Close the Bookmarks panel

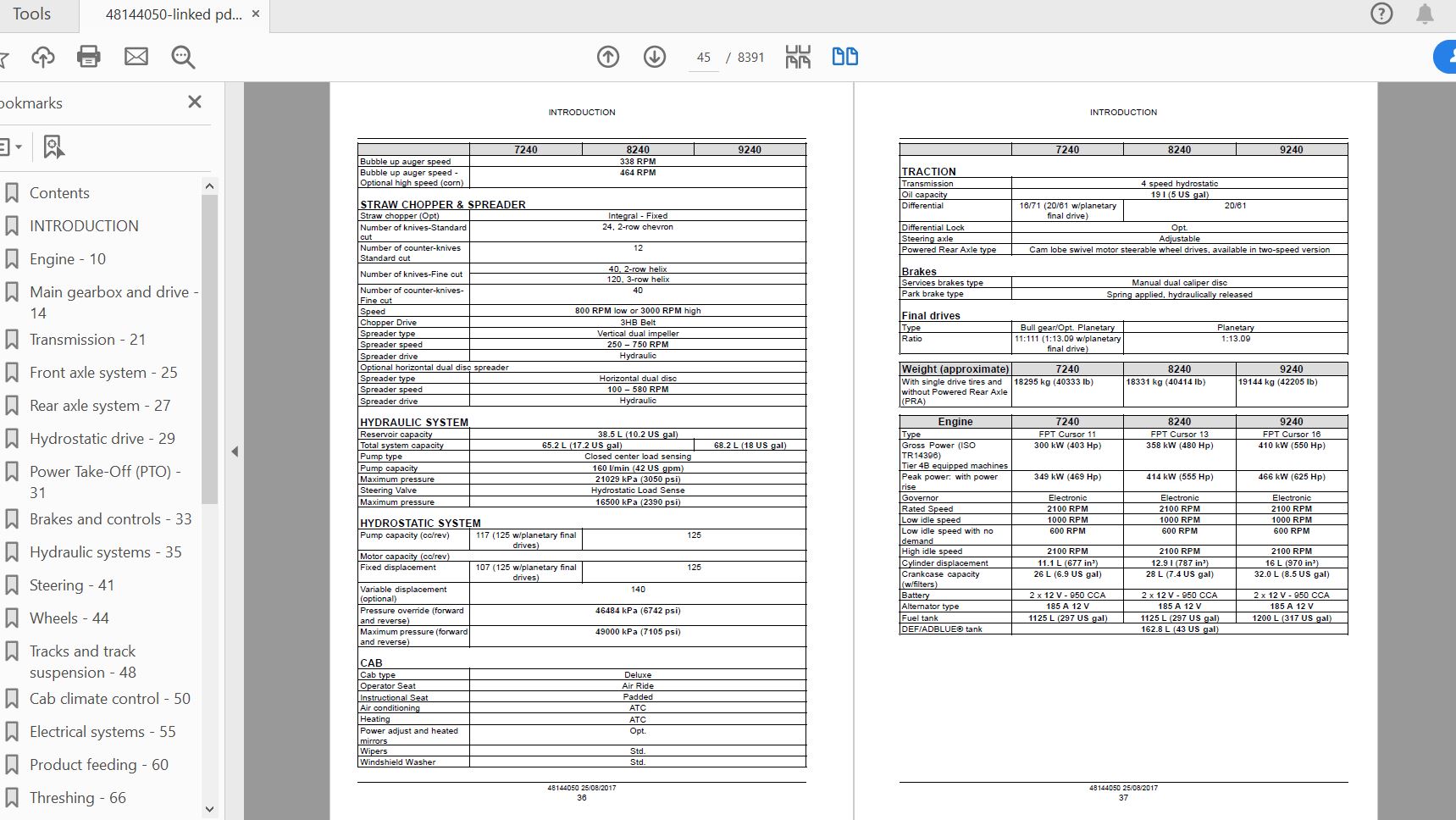pyautogui.click(x=195, y=102)
